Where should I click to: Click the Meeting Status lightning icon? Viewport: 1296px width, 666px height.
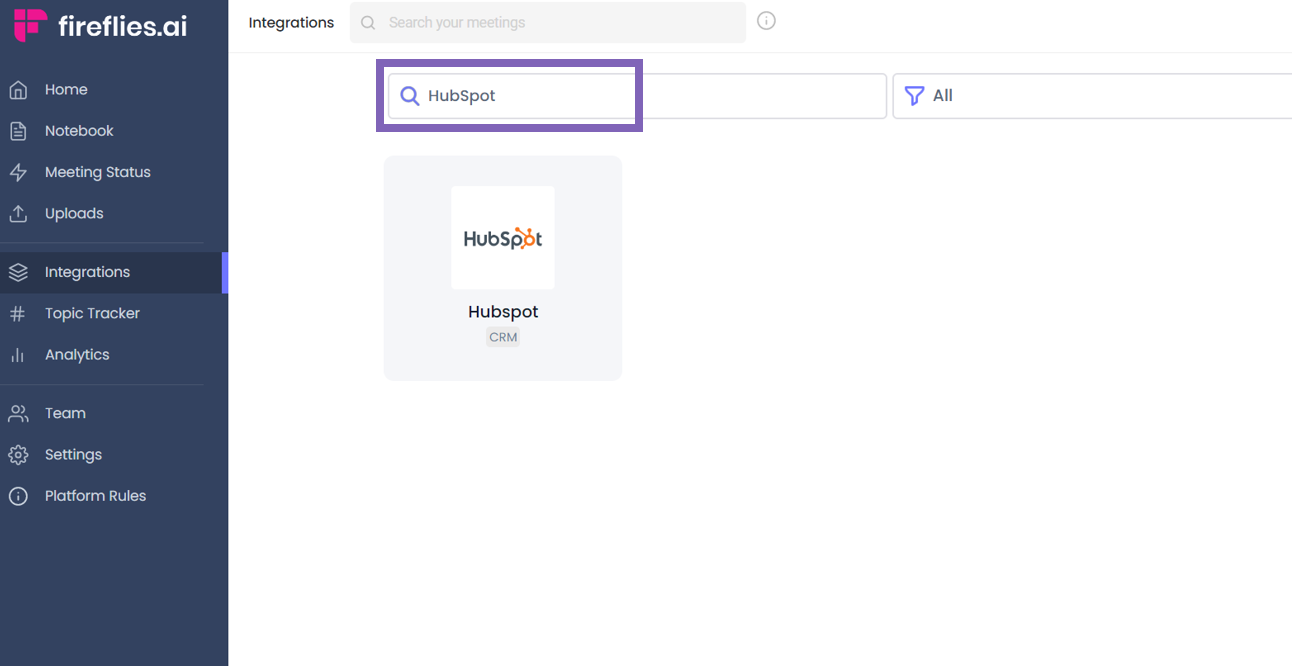click(x=19, y=171)
